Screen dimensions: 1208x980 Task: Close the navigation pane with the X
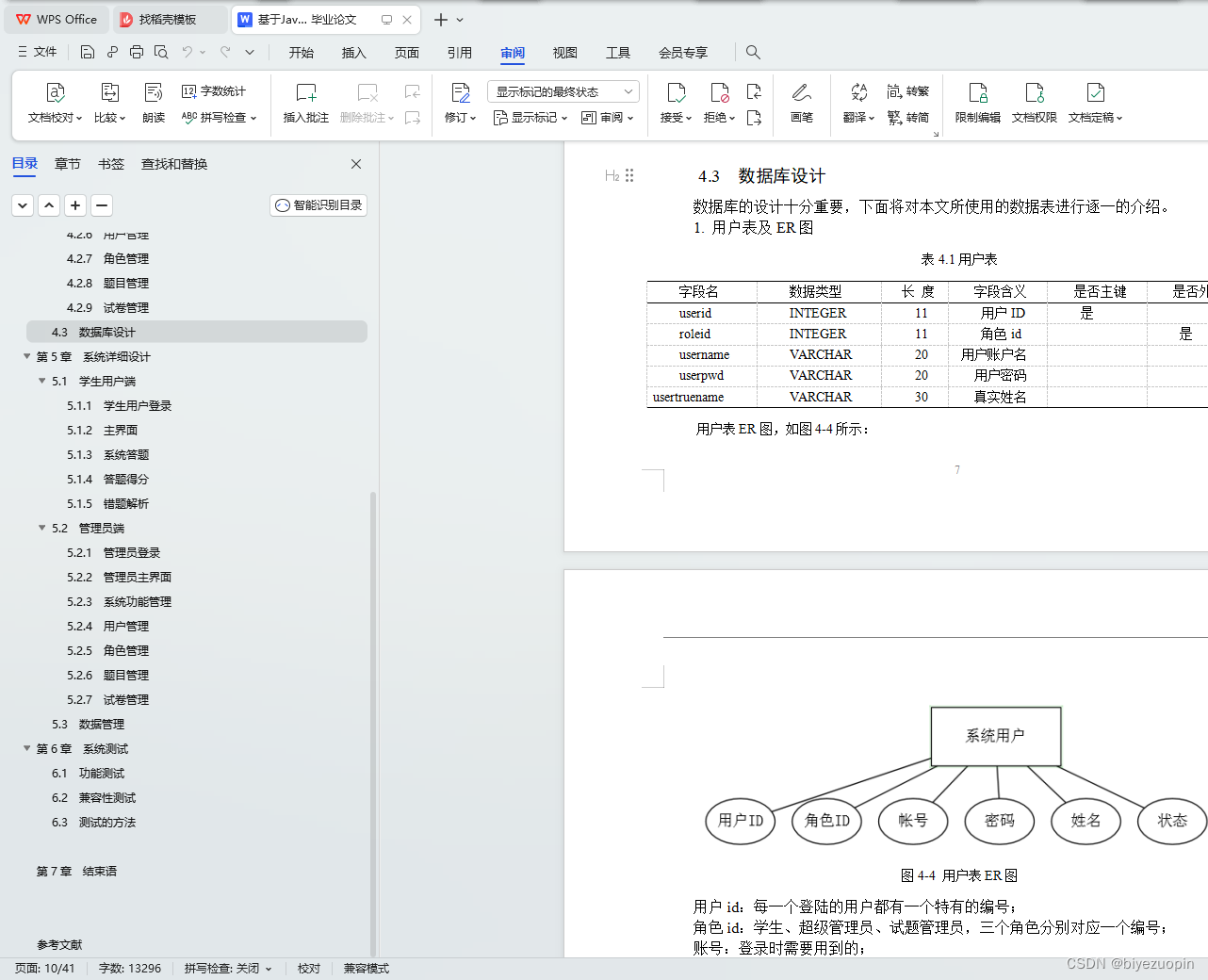pyautogui.click(x=356, y=164)
